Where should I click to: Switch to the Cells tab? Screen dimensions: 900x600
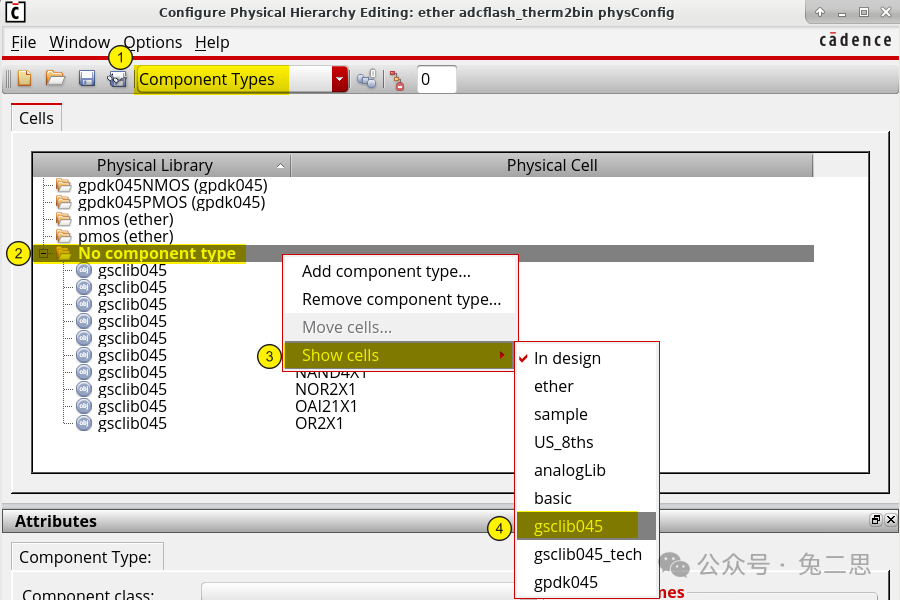click(36, 118)
